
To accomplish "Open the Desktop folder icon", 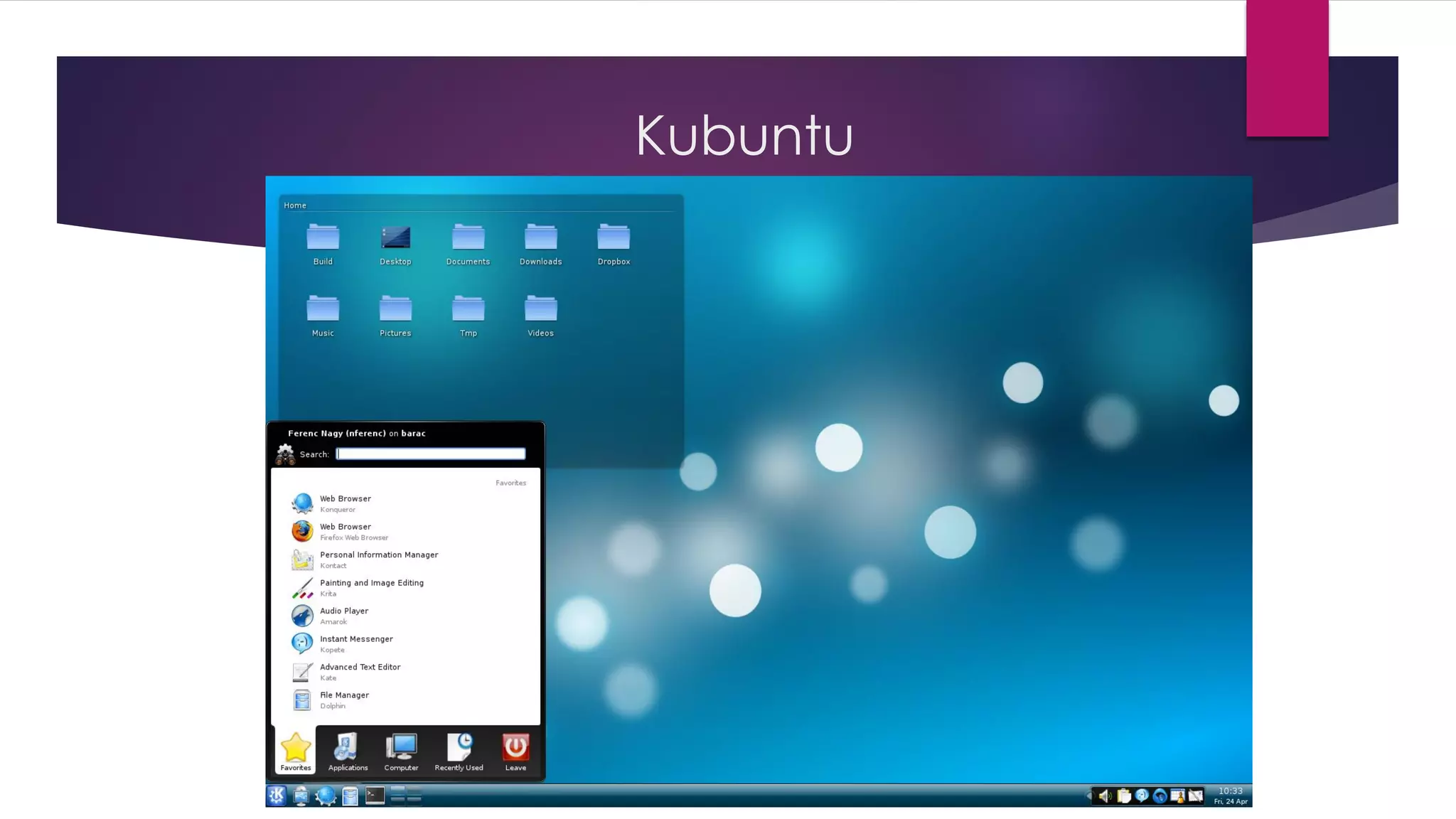I will point(395,245).
